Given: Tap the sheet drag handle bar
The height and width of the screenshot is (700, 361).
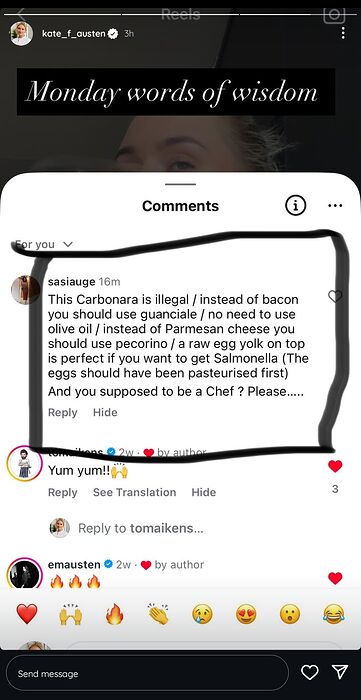Looking at the screenshot, I should point(180,184).
